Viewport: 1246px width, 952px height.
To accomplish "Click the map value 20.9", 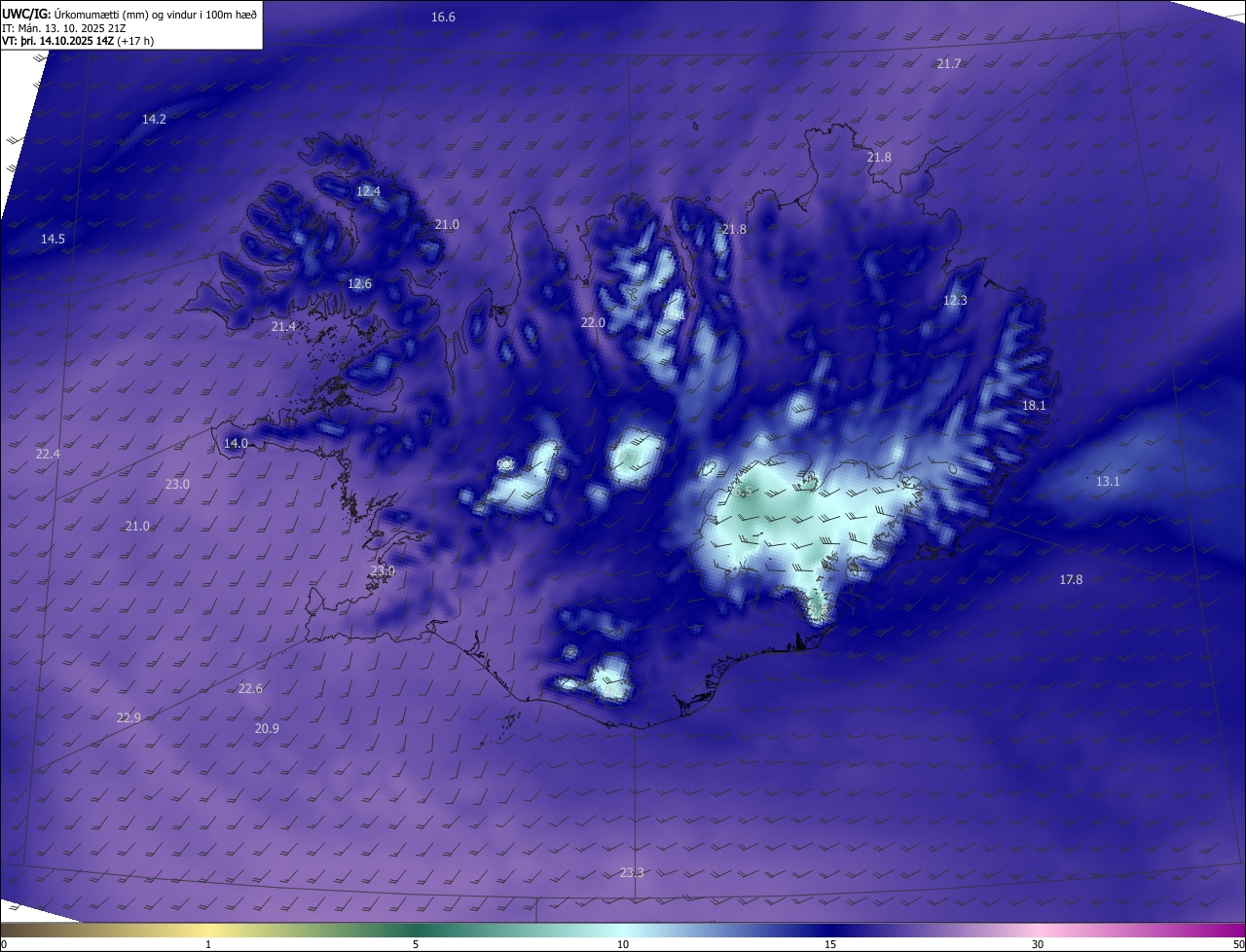I will [267, 729].
